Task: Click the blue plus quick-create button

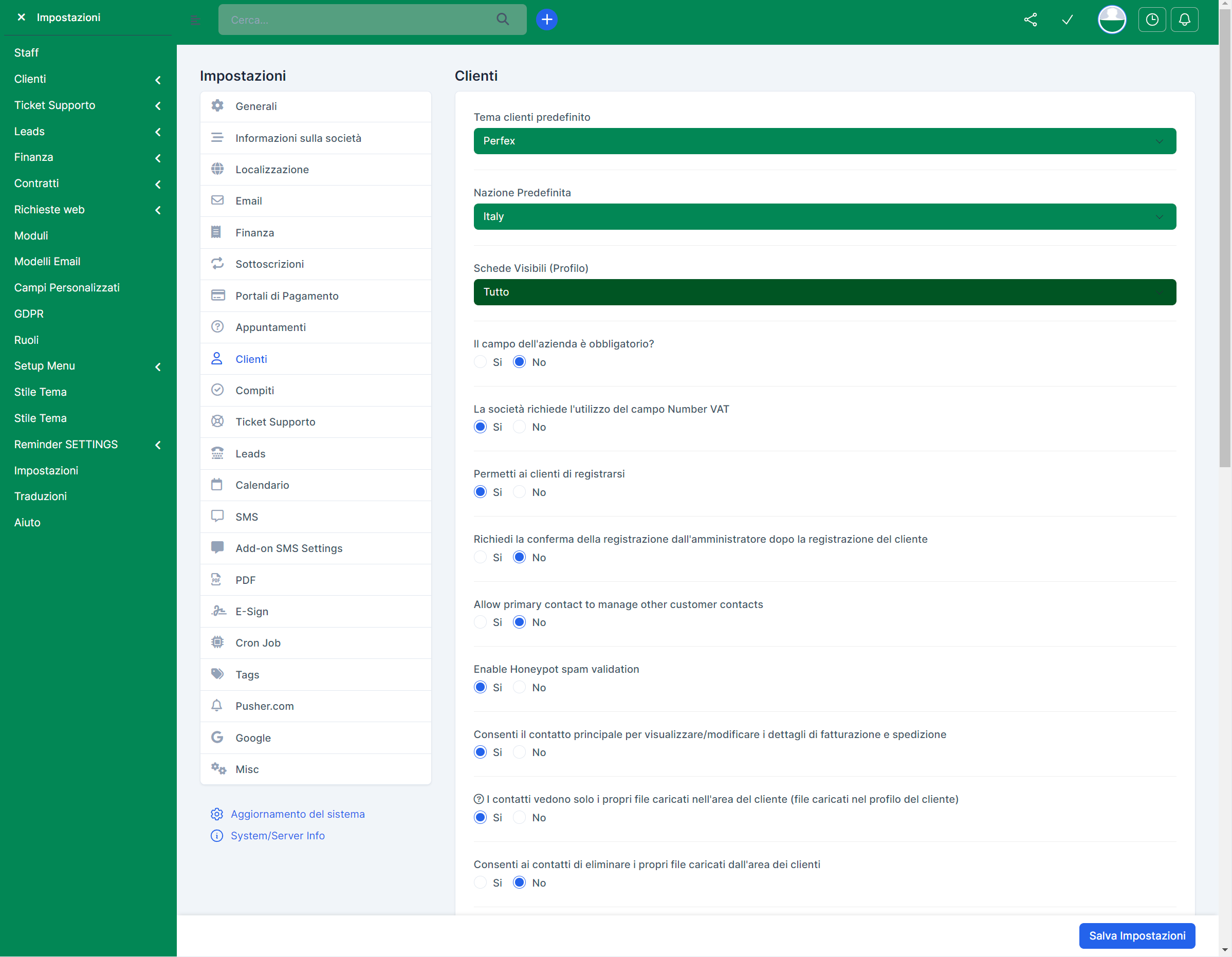Action: click(x=546, y=20)
